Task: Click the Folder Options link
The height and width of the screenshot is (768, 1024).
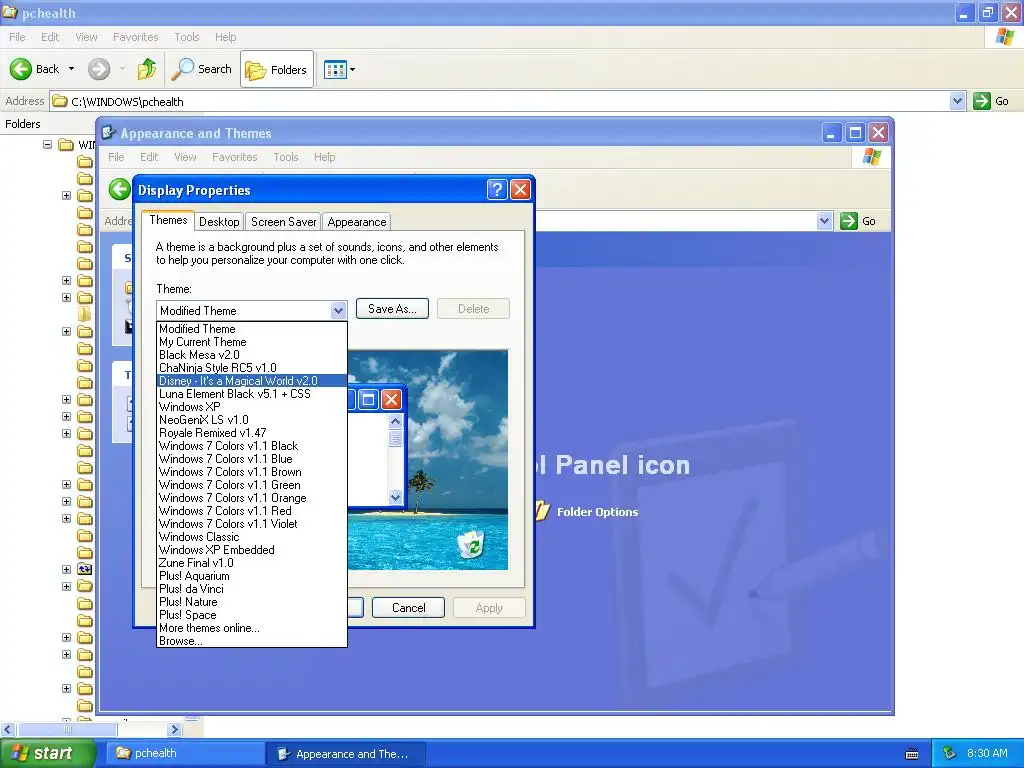Action: pos(597,512)
